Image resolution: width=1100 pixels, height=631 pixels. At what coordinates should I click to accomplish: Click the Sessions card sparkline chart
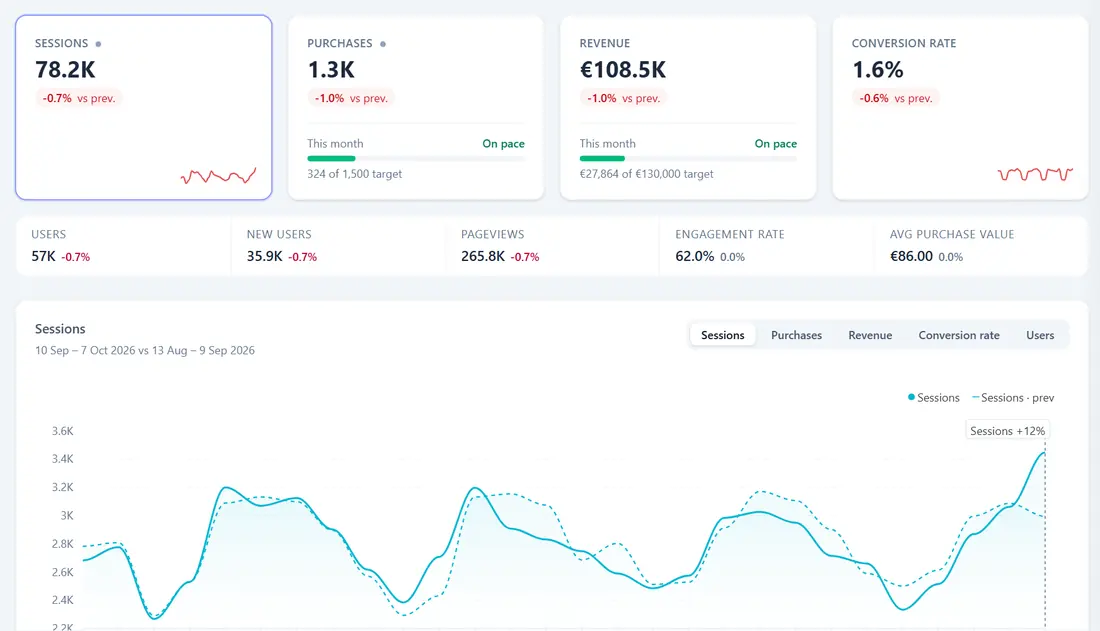[218, 175]
